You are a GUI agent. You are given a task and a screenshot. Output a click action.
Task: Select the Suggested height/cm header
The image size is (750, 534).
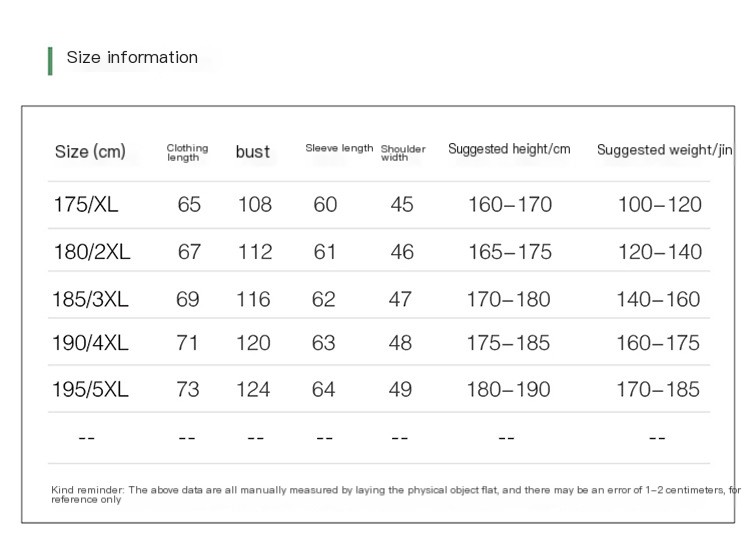[x=509, y=149]
